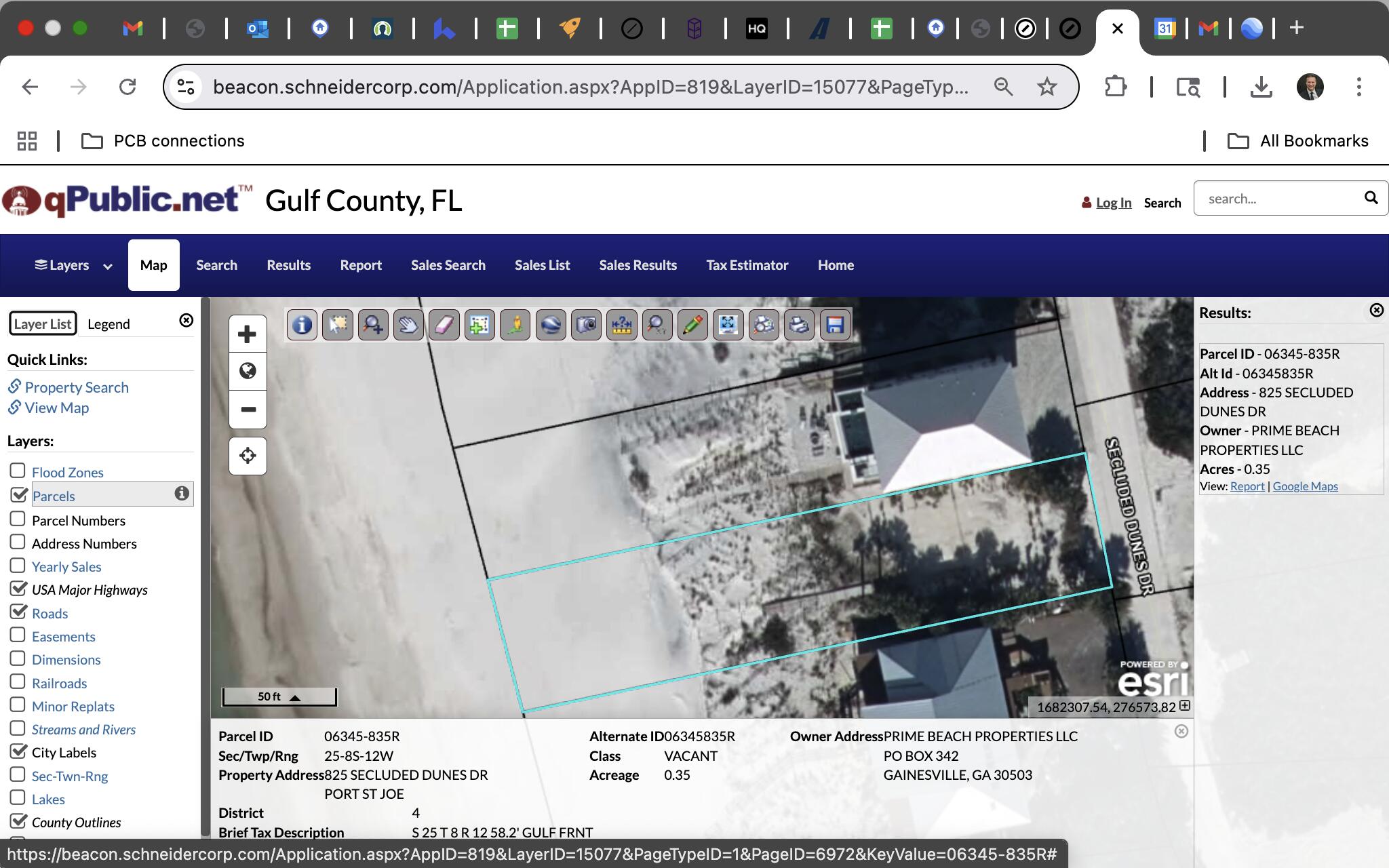Image resolution: width=1389 pixels, height=868 pixels.
Task: Pick the Eraser clear selection tool
Action: (x=444, y=325)
